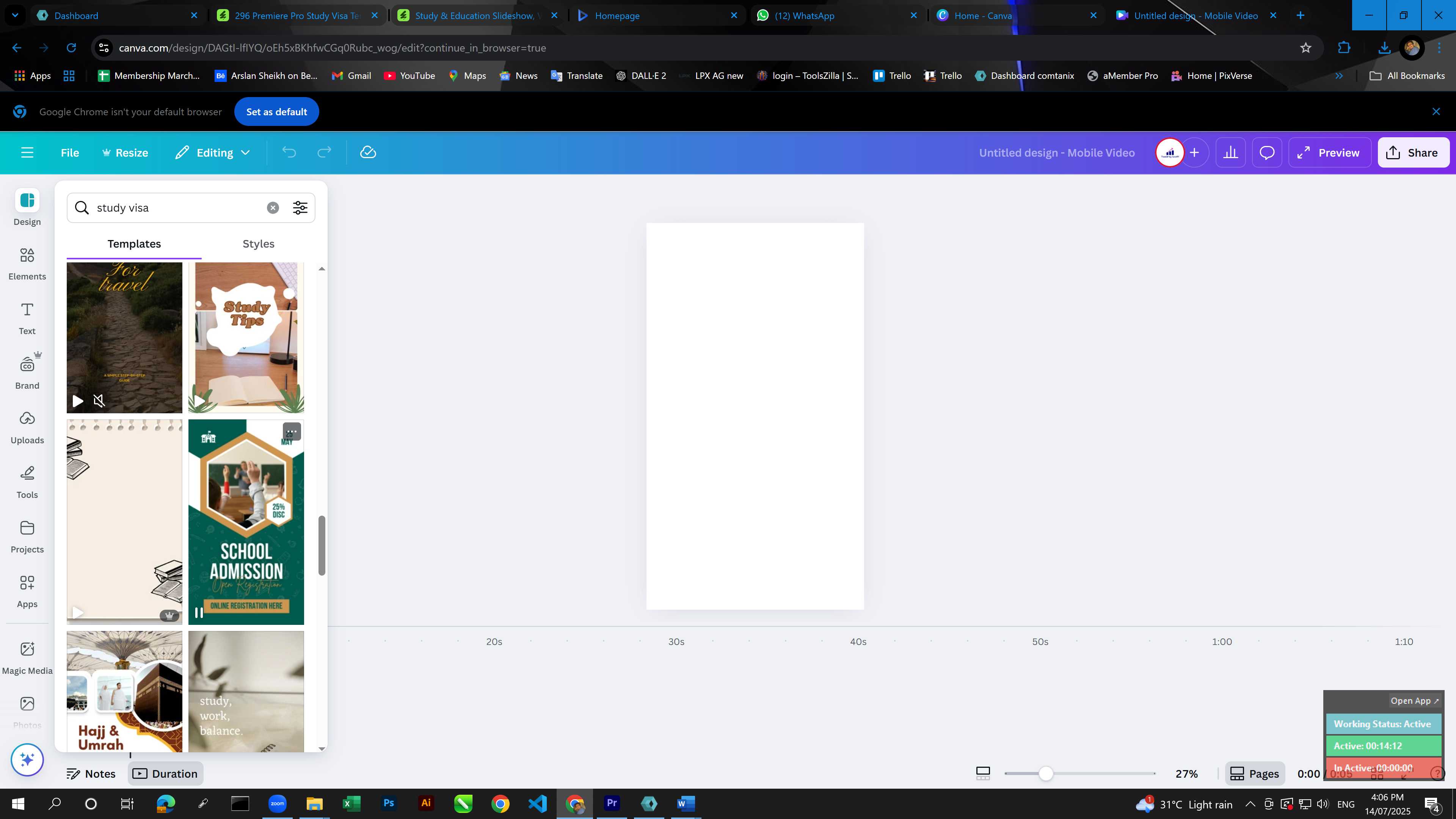1456x819 pixels.
Task: Undo the last action
Action: coord(289,152)
